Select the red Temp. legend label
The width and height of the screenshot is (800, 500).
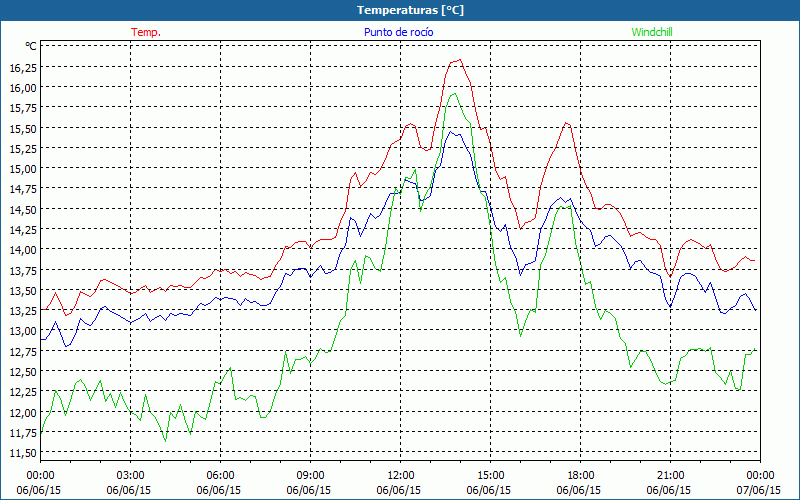[145, 32]
